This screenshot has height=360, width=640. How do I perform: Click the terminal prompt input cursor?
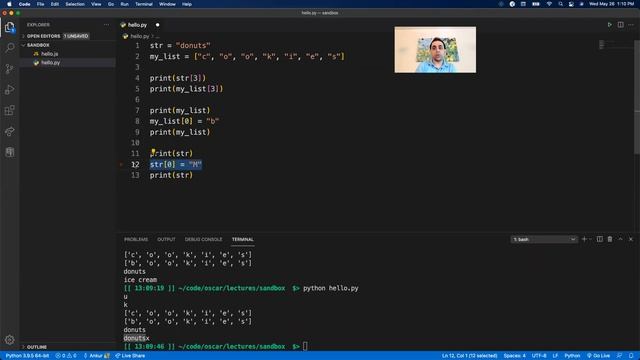[x=305, y=346]
